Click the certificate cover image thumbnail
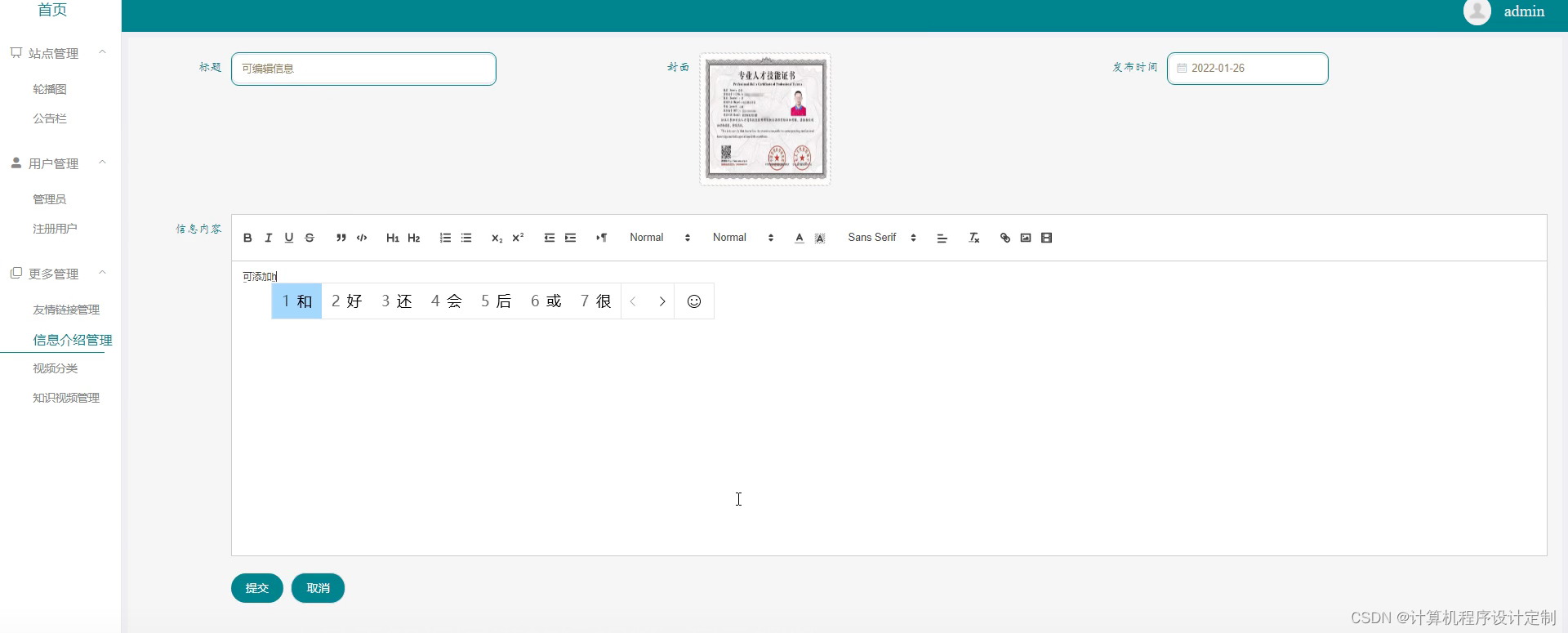 [x=765, y=119]
